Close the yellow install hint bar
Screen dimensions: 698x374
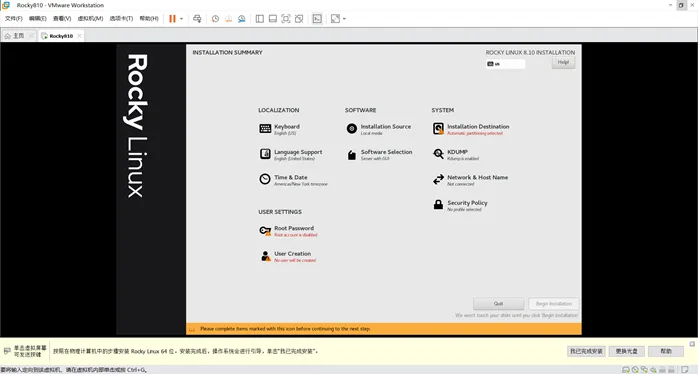(x=692, y=344)
